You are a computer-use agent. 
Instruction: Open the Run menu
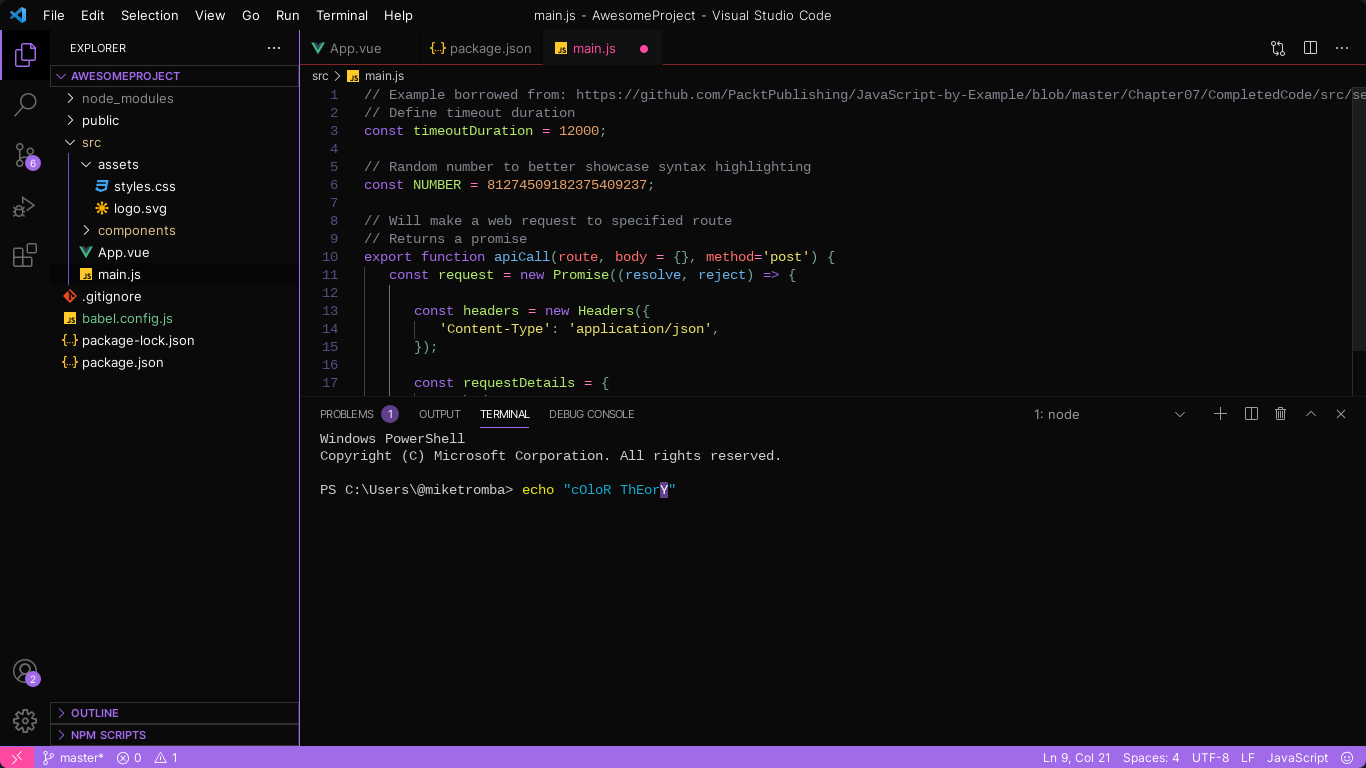coord(288,15)
